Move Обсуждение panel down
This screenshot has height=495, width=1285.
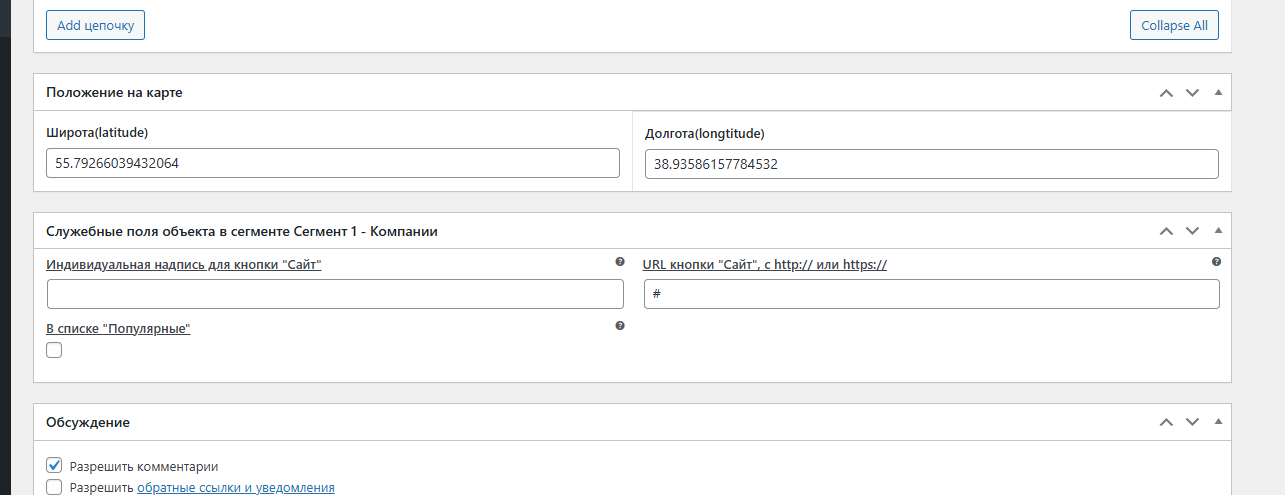[x=1192, y=423]
